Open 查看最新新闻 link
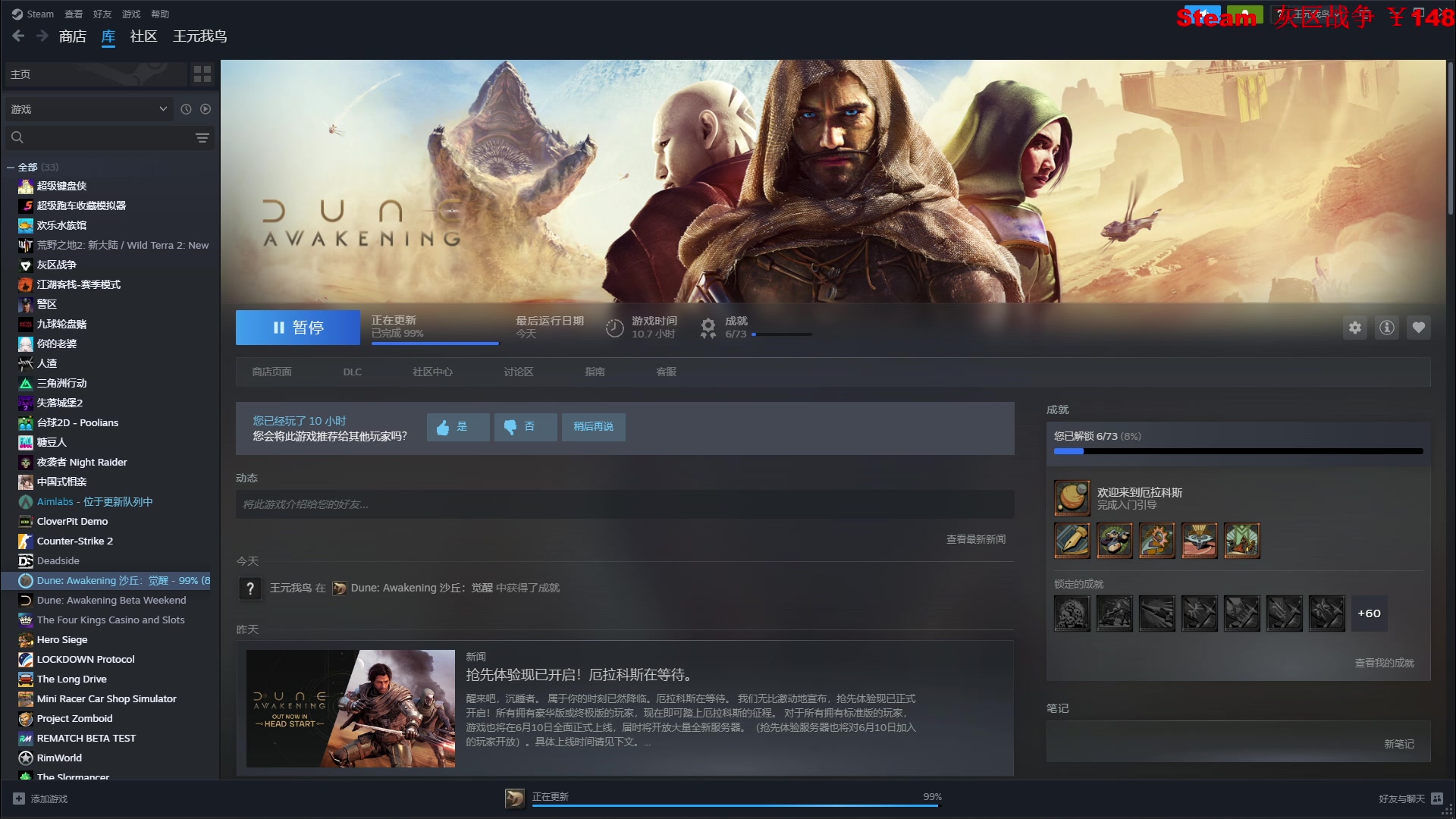Viewport: 1456px width, 819px height. tap(975, 539)
